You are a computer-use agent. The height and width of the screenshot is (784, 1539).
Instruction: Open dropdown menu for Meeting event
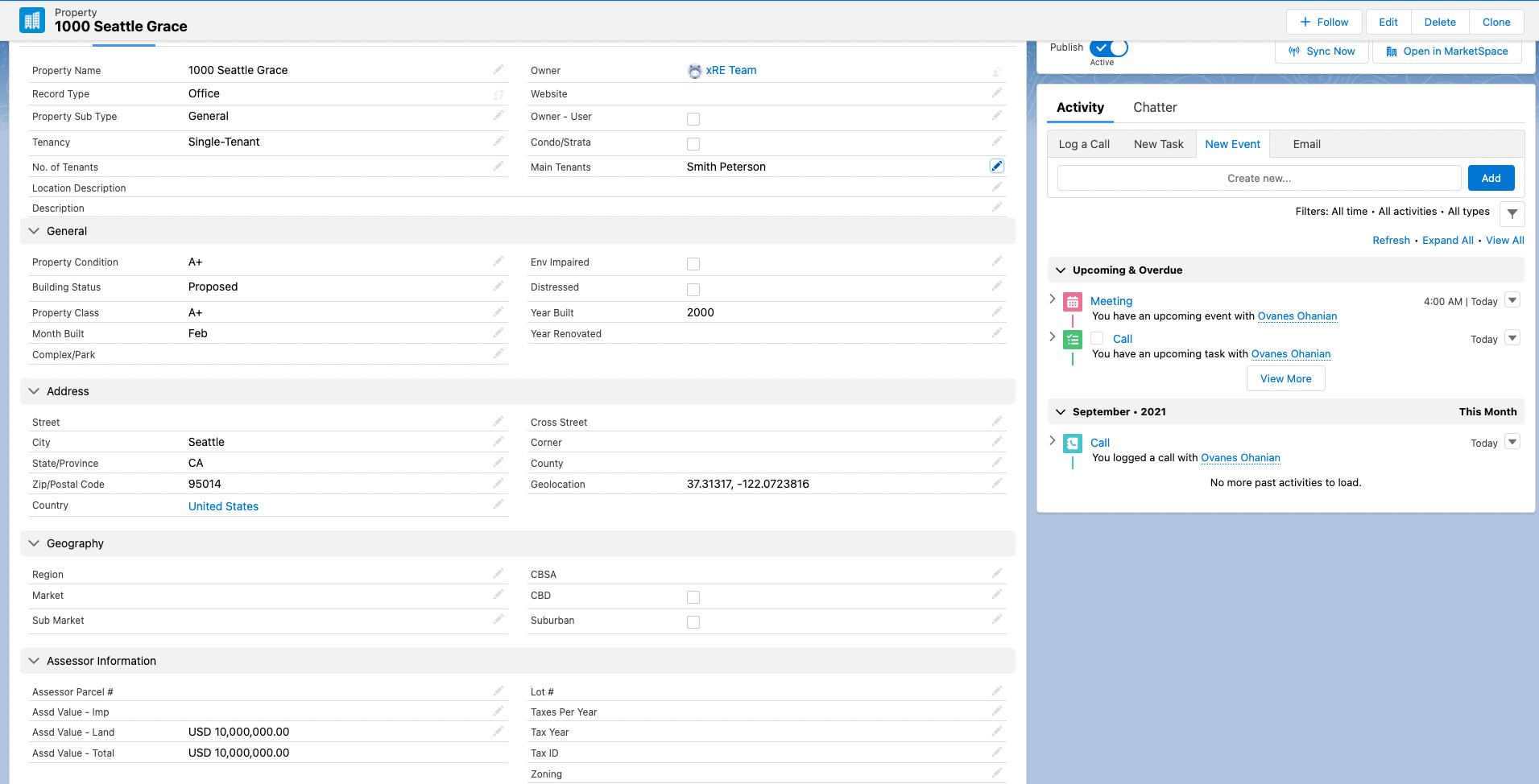tap(1512, 300)
